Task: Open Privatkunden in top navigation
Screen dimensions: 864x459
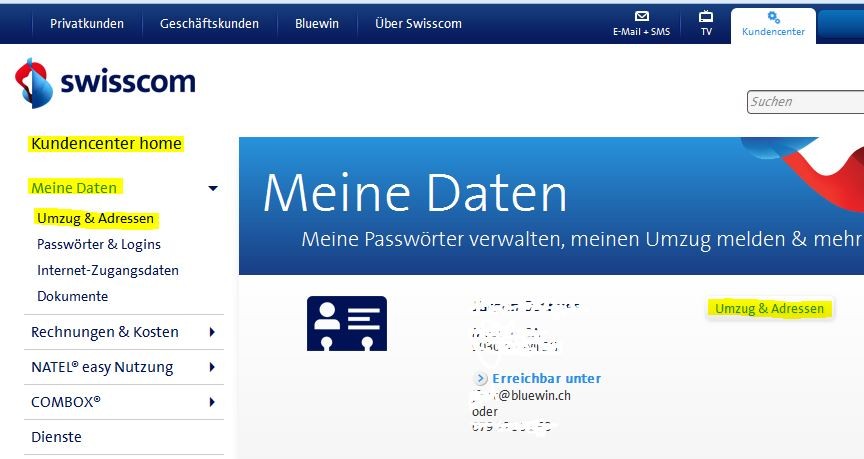Action: 87,23
